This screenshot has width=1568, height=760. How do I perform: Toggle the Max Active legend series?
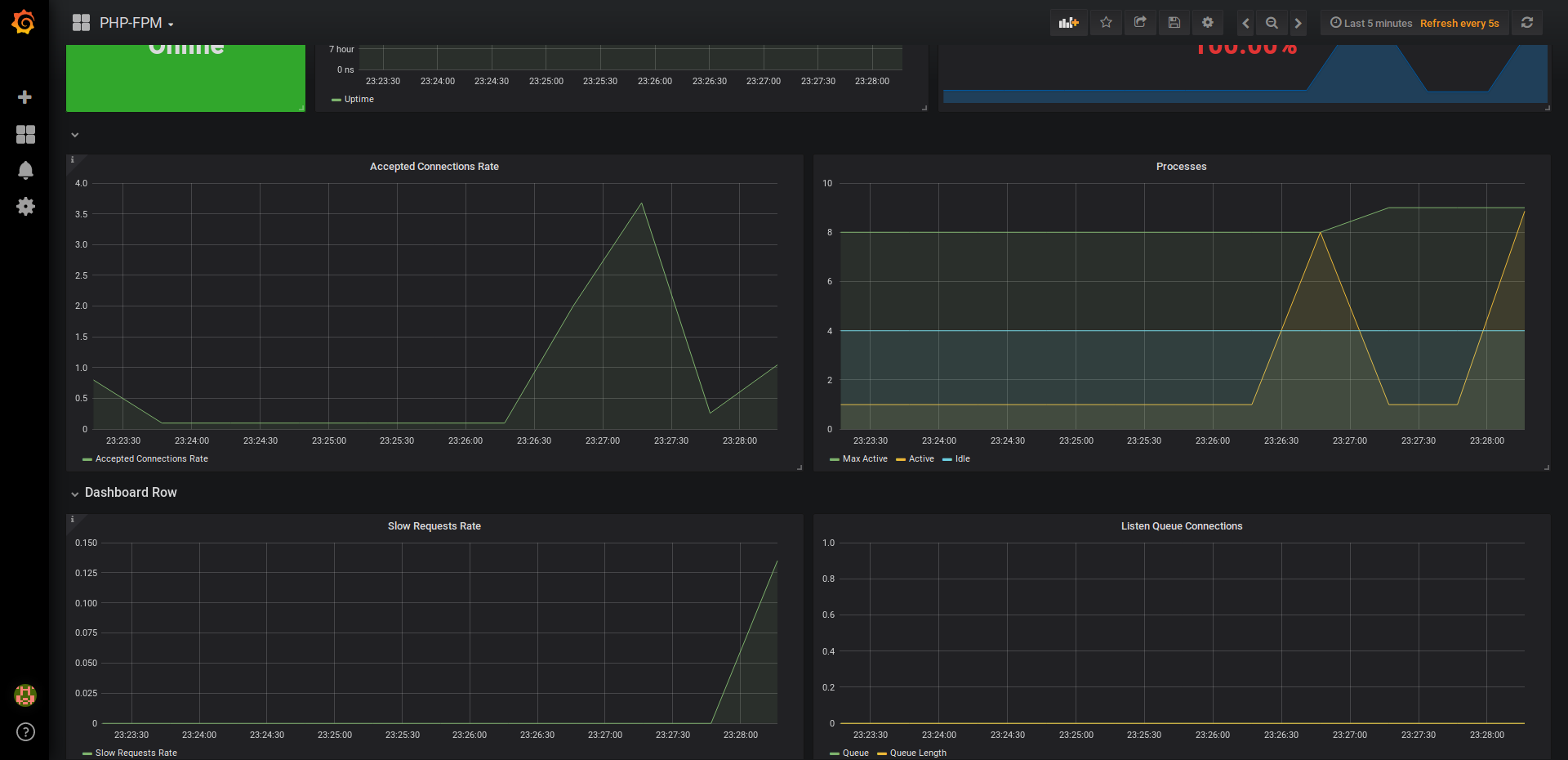[865, 459]
